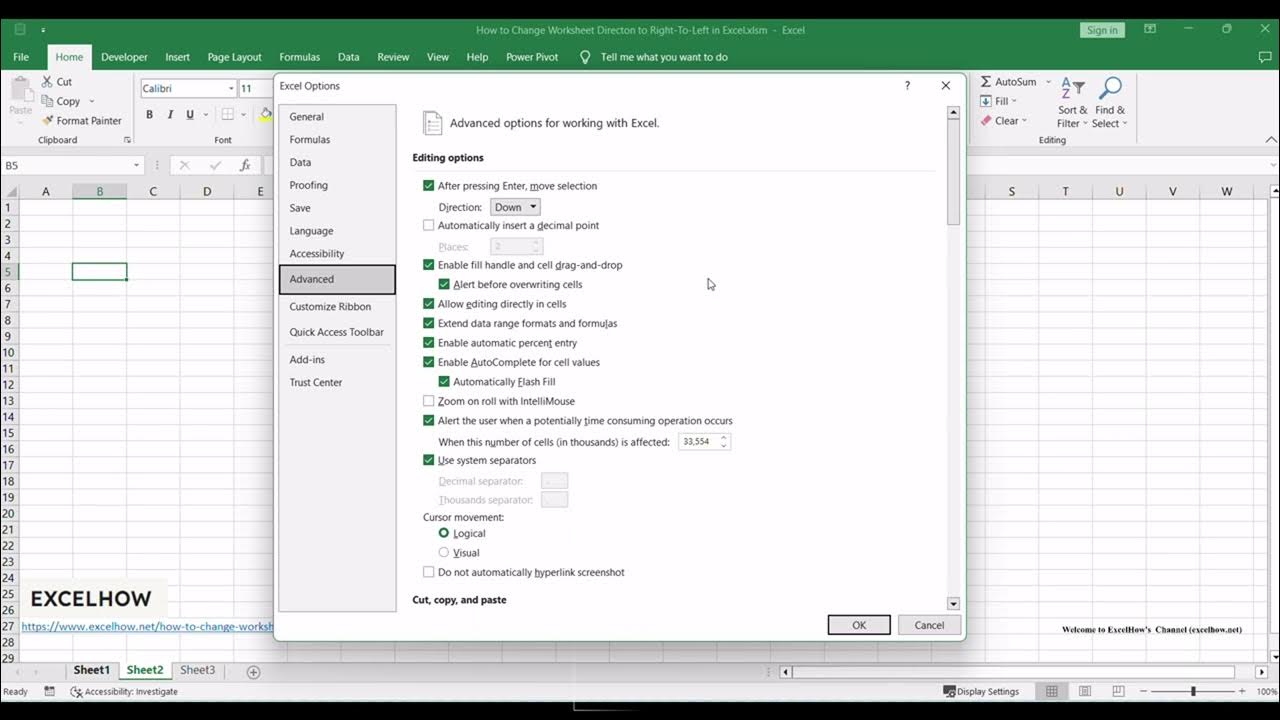The width and height of the screenshot is (1280, 720).
Task: Click the Fill down-arrow icon in Editing
Action: pos(986,101)
